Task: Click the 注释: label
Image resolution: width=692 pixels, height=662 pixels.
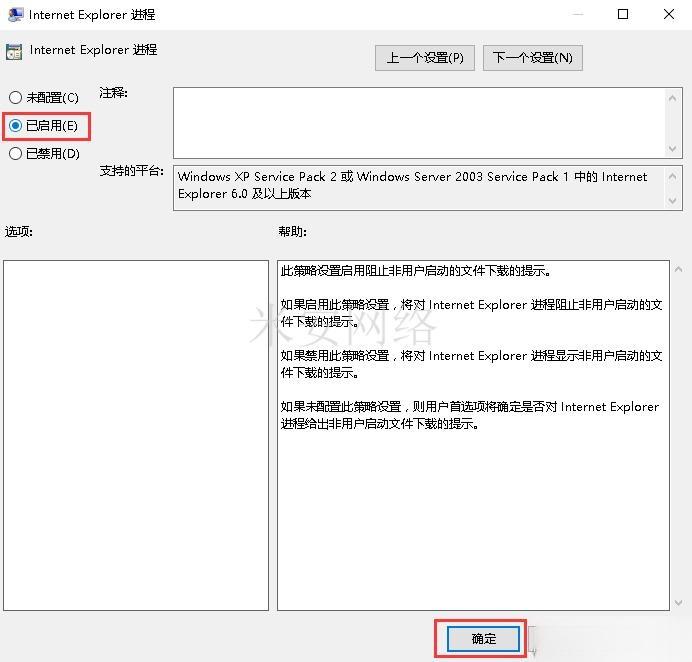Action: [x=113, y=93]
